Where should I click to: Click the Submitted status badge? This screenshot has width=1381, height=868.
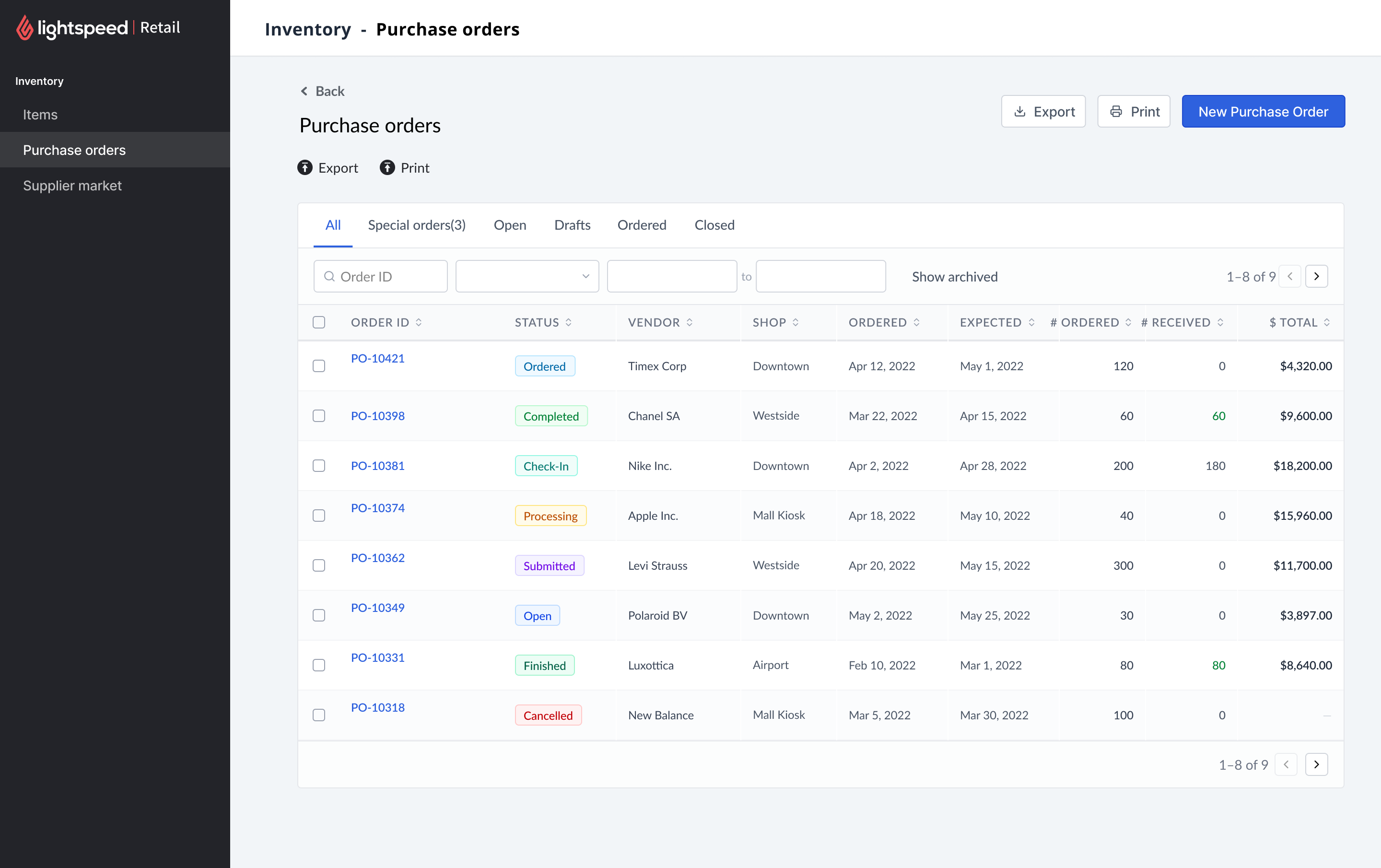pos(550,566)
